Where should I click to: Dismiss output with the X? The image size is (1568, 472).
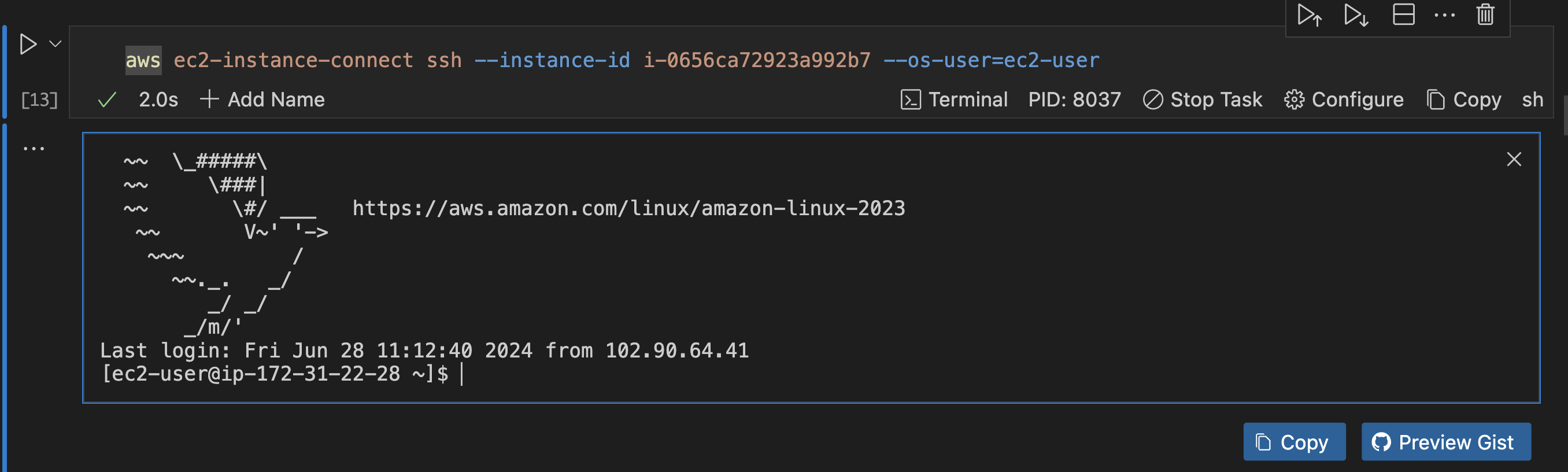[1513, 159]
